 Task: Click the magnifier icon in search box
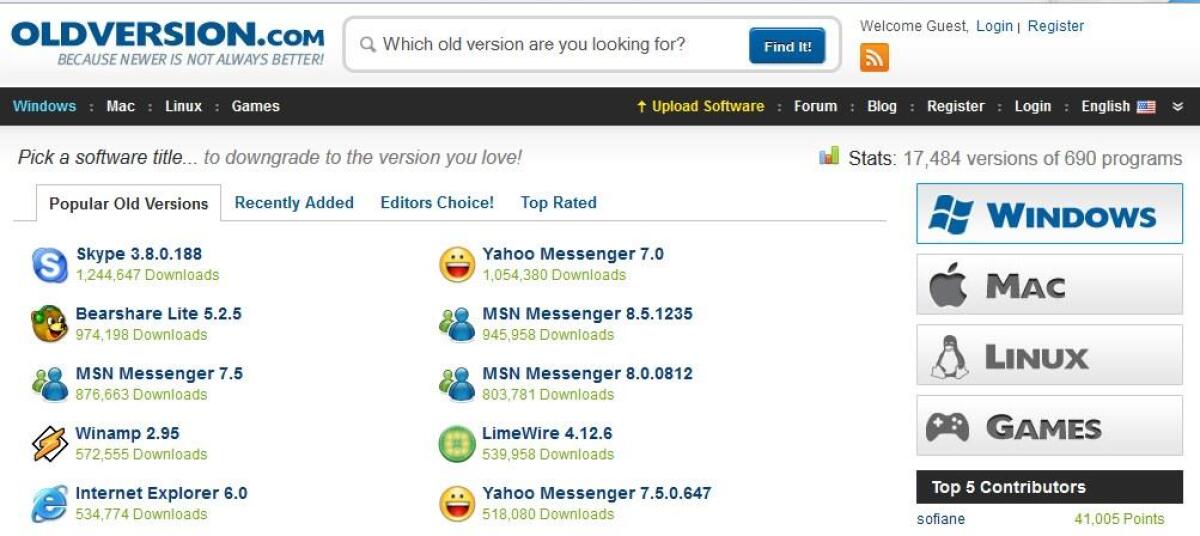pyautogui.click(x=368, y=45)
